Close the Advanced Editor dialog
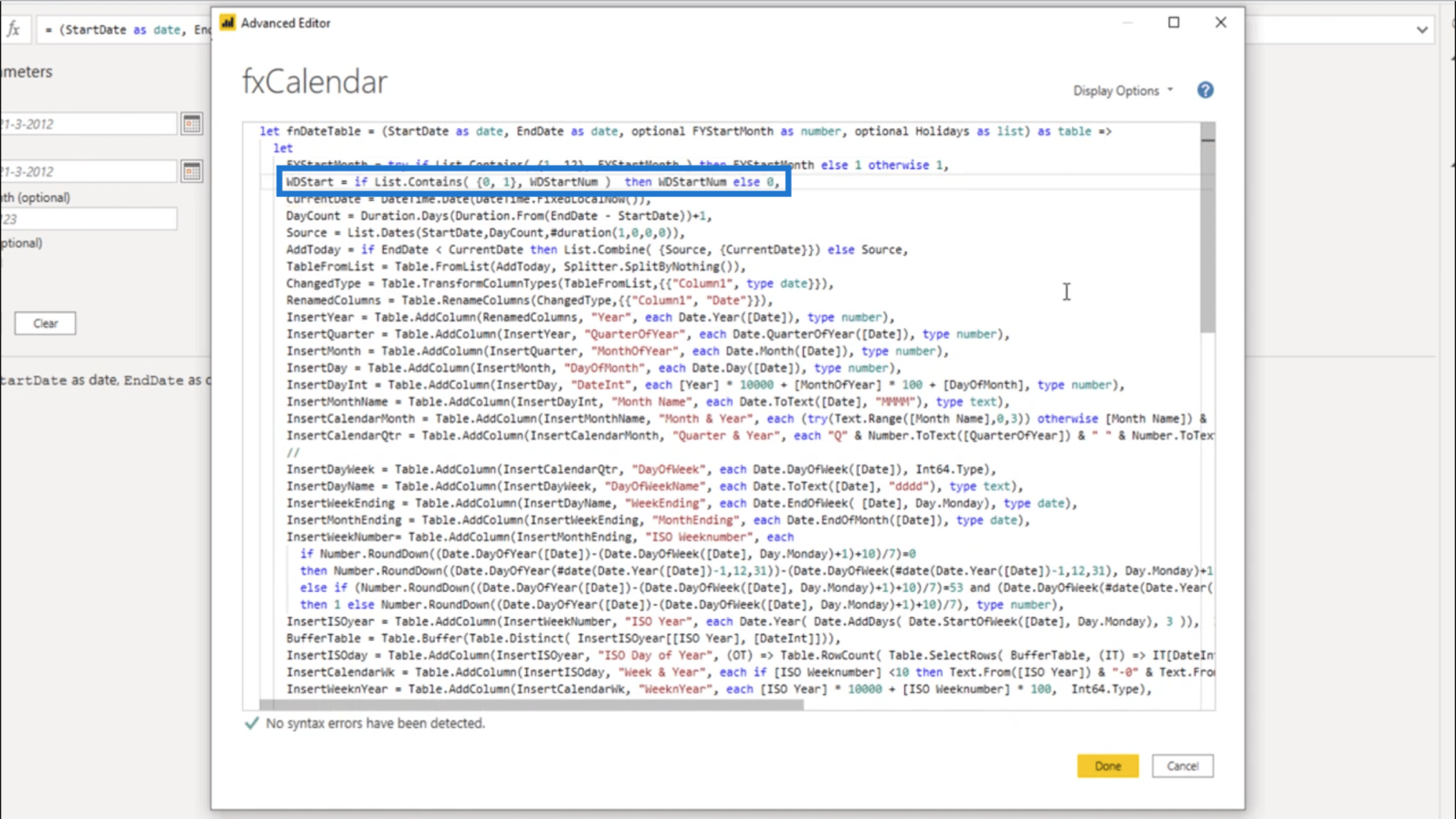Image resolution: width=1456 pixels, height=819 pixels. pyautogui.click(x=1220, y=23)
